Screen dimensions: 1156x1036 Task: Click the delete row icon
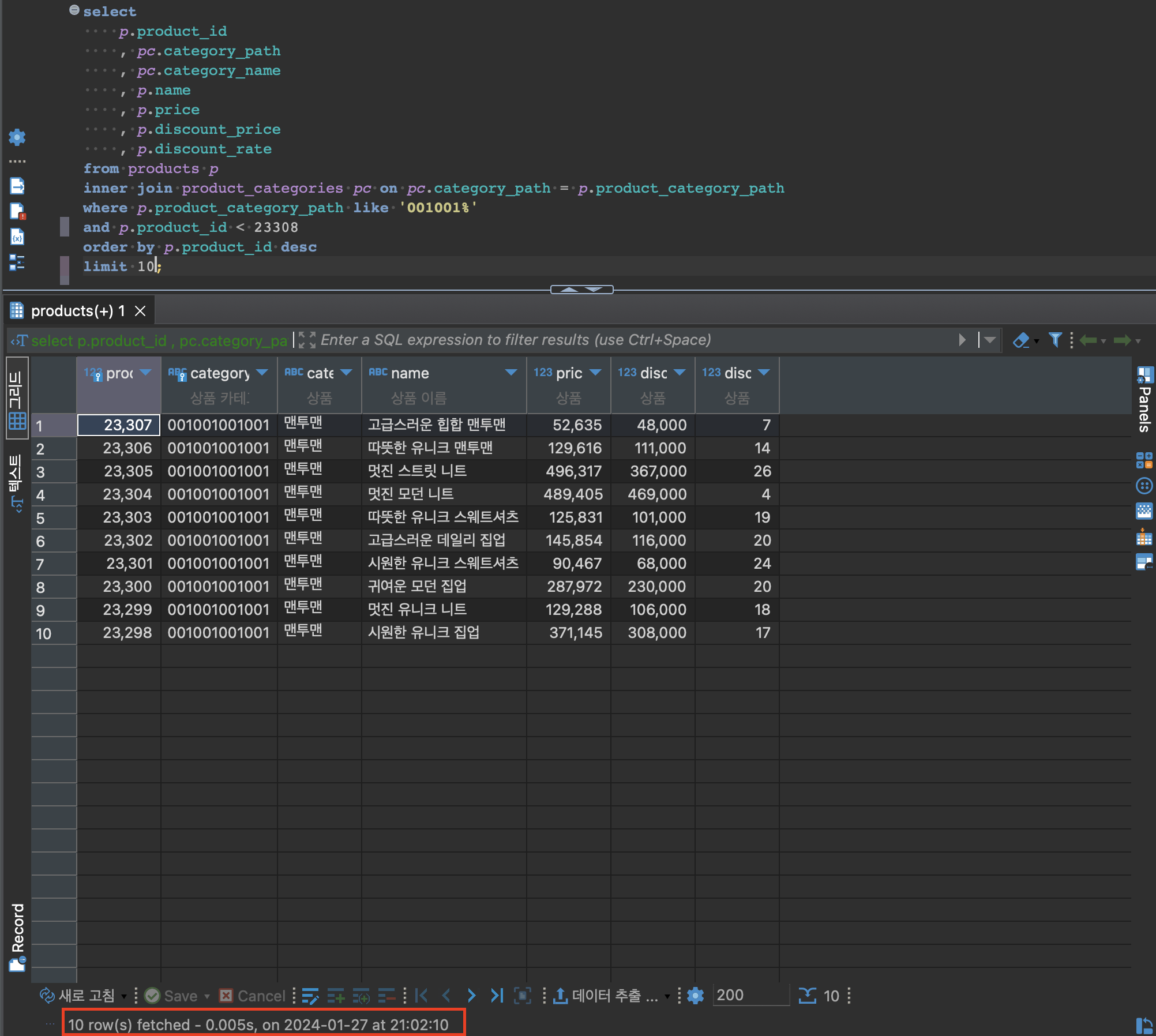point(386,996)
